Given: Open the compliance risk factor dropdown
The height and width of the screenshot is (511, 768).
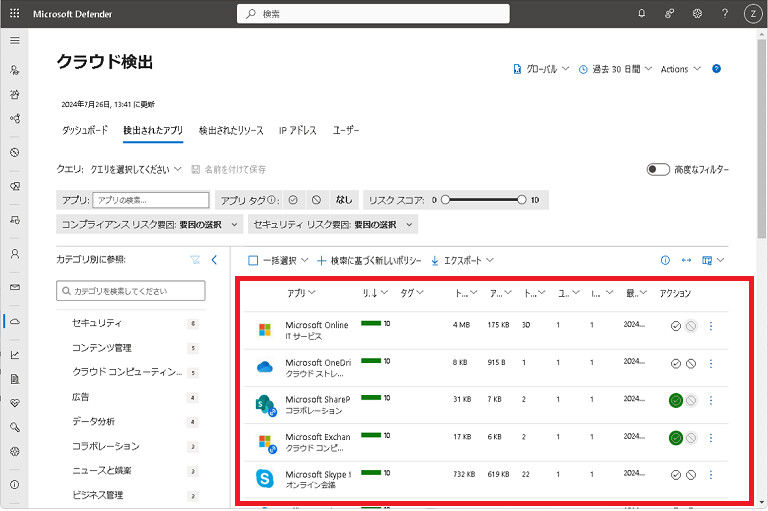Looking at the screenshot, I should [x=149, y=224].
